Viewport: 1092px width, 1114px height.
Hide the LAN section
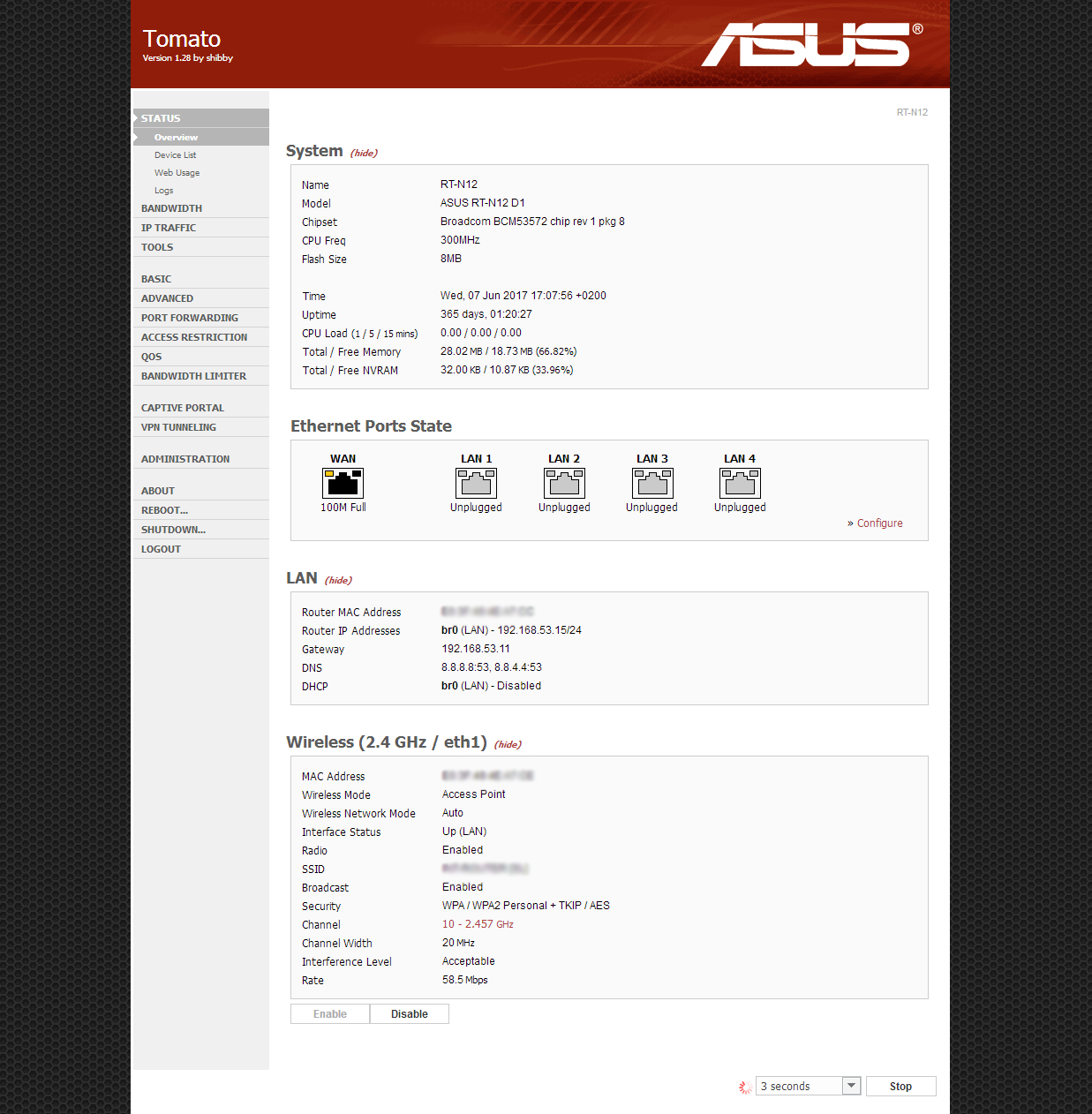[338, 581]
